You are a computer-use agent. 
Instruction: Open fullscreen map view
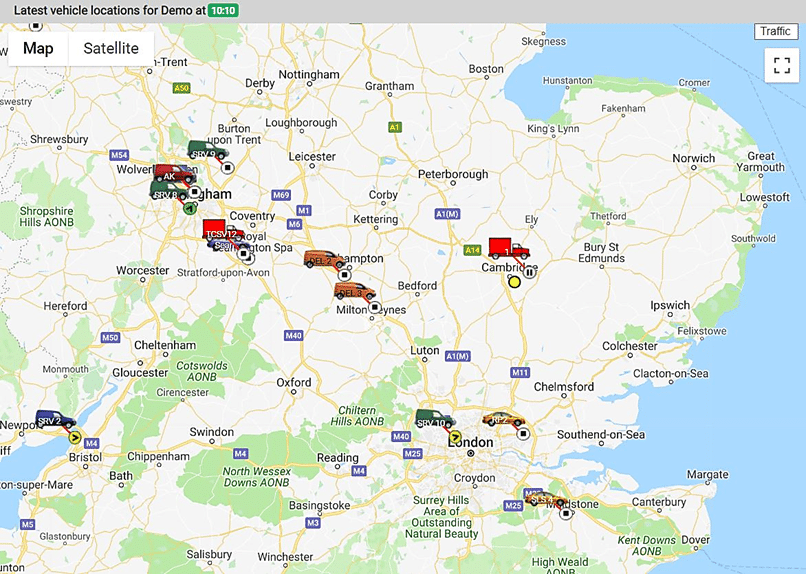point(782,65)
